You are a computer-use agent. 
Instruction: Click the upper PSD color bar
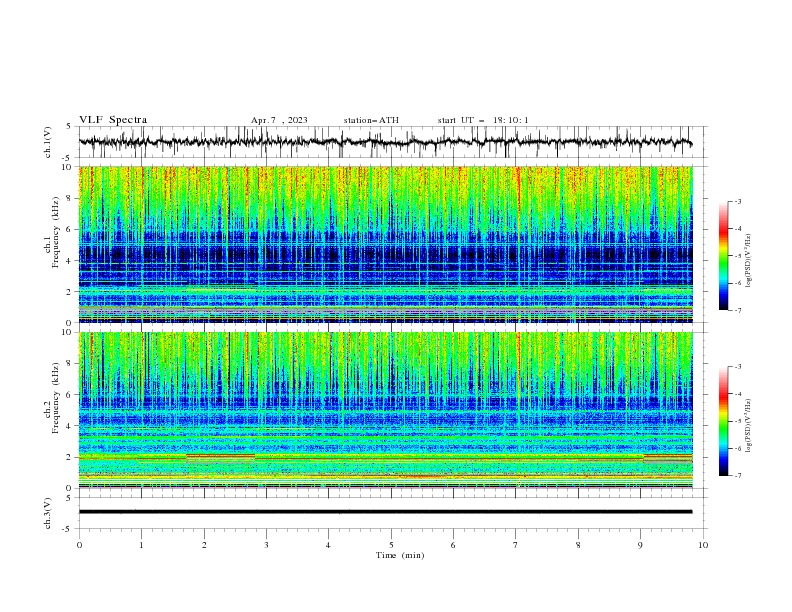click(723, 255)
